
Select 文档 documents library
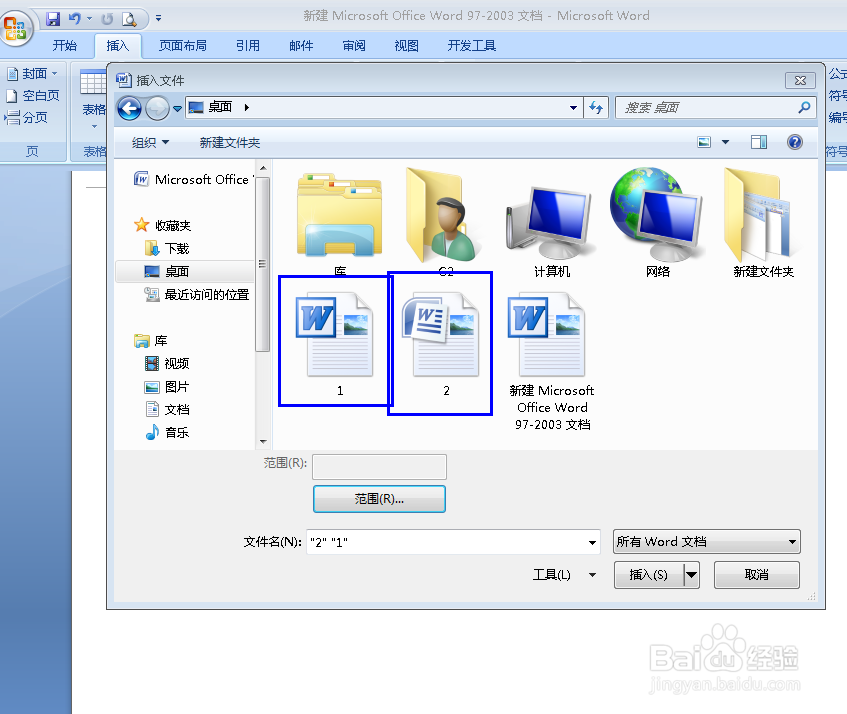click(167, 409)
